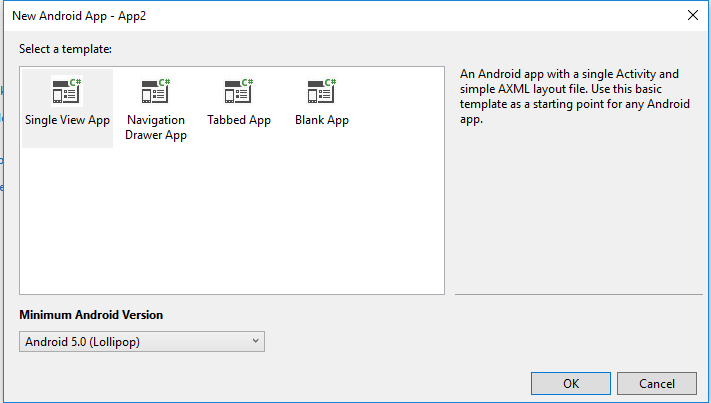Click the "New Android App - App2" title bar
The height and width of the screenshot is (403, 711).
(x=300, y=15)
